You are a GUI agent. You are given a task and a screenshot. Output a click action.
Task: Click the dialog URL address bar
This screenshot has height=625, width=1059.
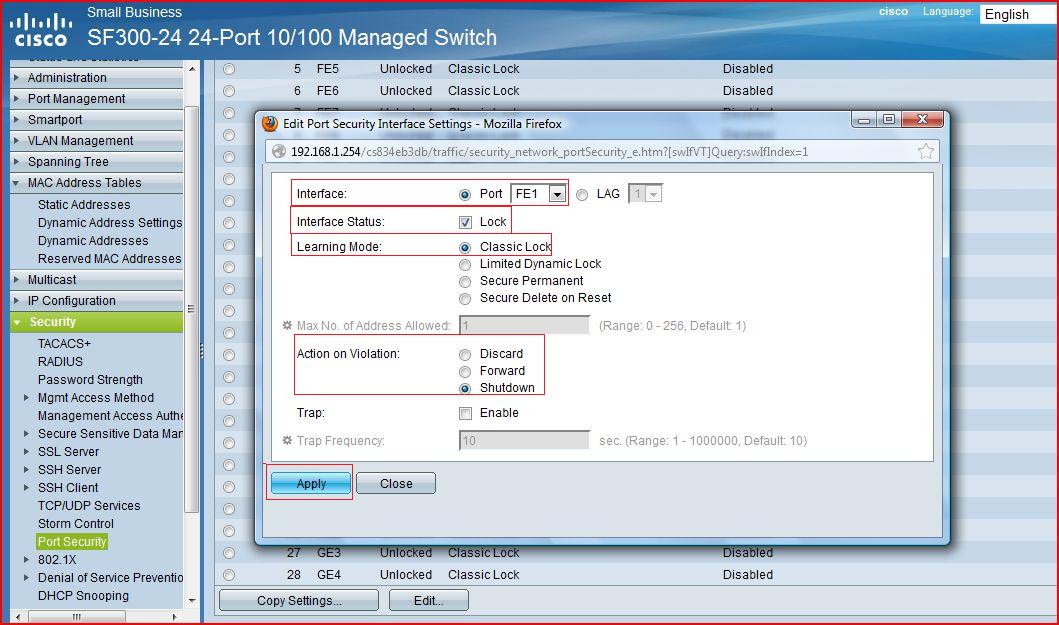[601, 151]
